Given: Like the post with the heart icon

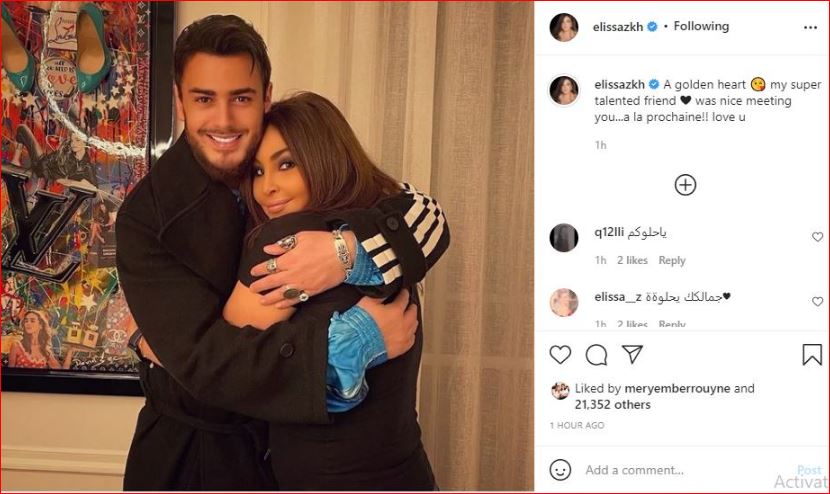Looking at the screenshot, I should click(x=560, y=354).
